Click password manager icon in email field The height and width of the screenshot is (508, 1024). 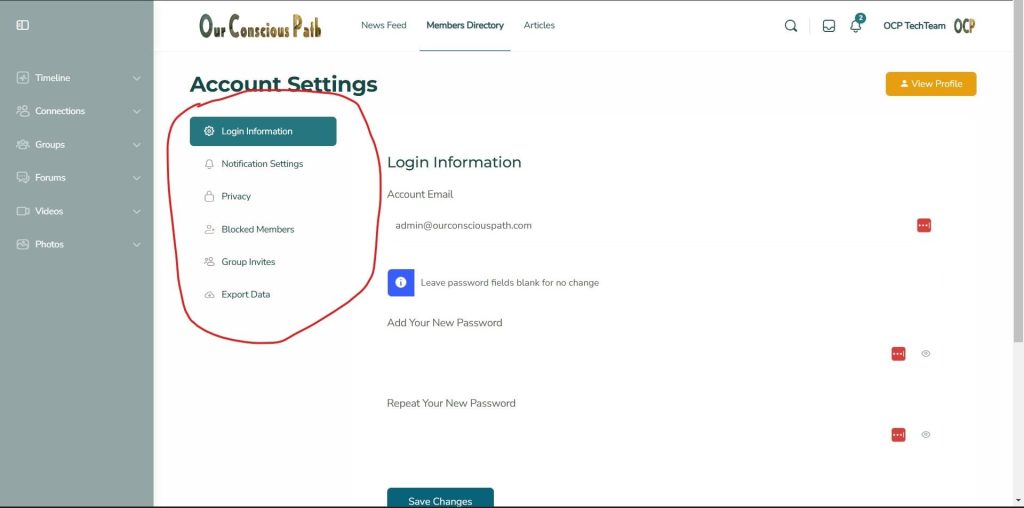pyautogui.click(x=924, y=226)
